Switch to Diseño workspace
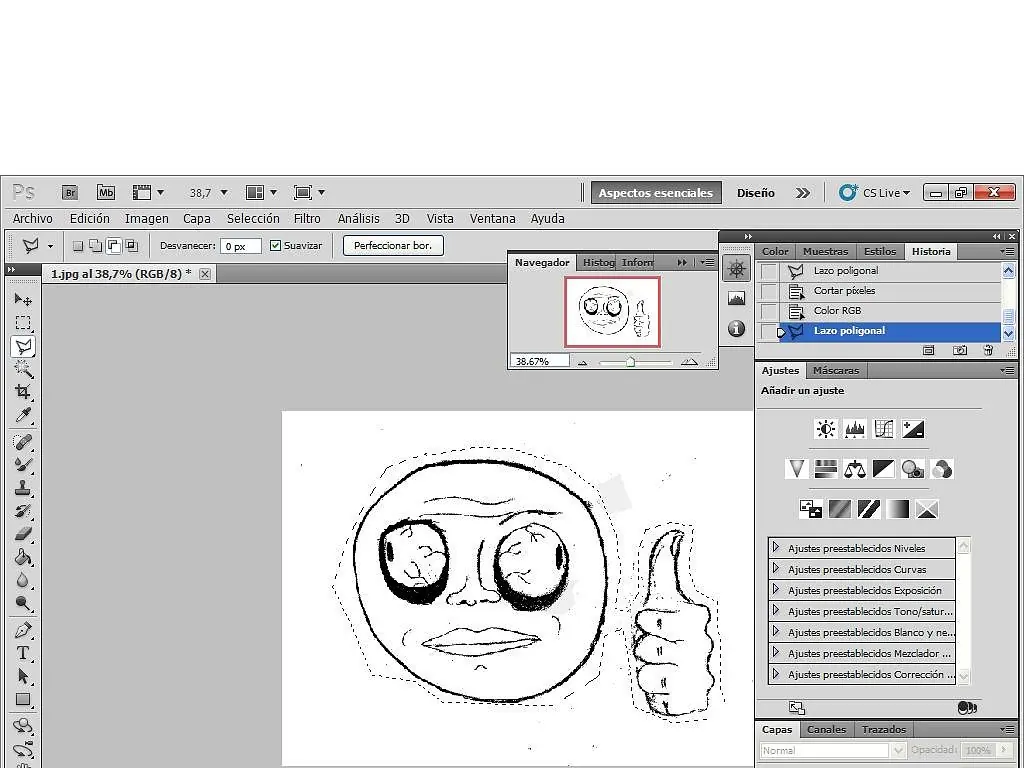Viewport: 1024px width, 768px height. pos(756,193)
